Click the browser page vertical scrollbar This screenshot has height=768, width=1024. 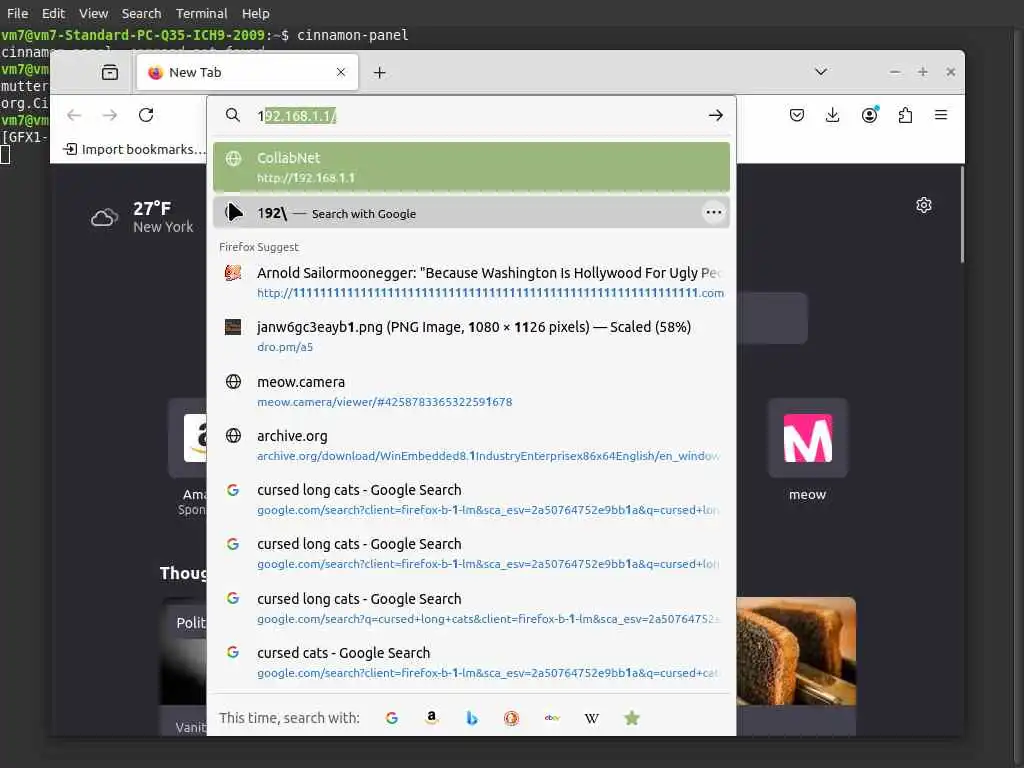tap(961, 215)
